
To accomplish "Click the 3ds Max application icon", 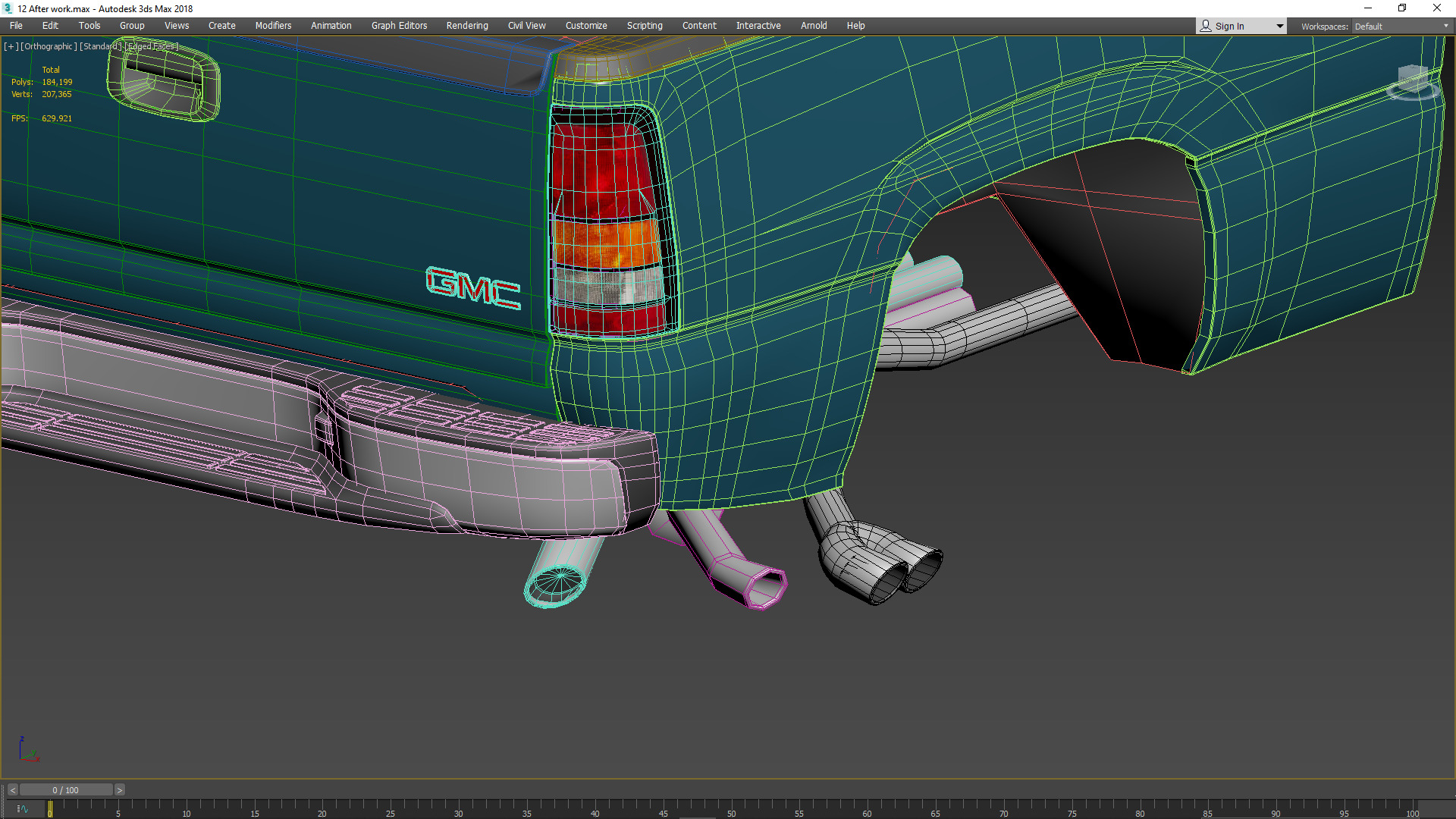I will coord(8,8).
